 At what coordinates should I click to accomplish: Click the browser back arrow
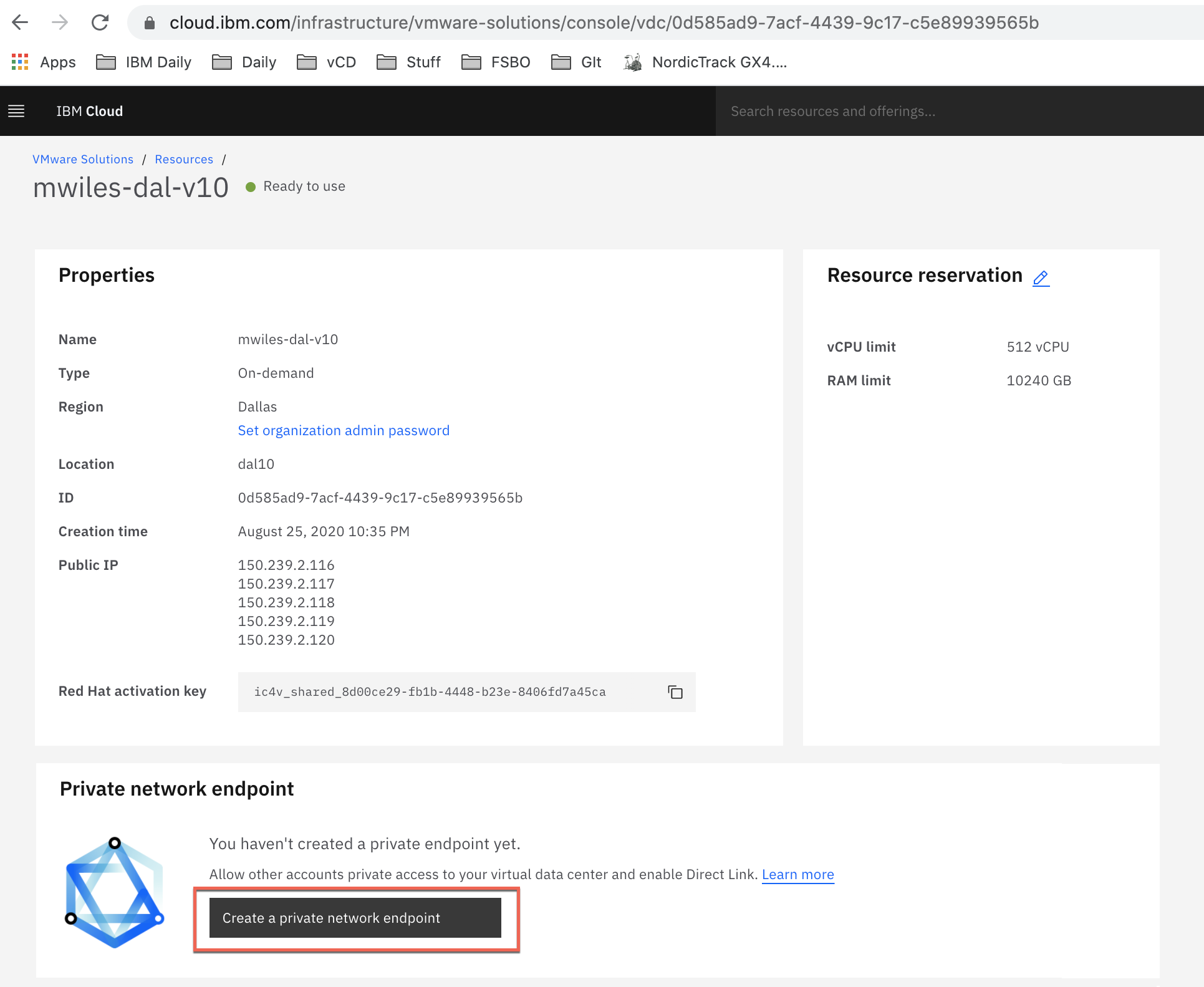(x=21, y=23)
